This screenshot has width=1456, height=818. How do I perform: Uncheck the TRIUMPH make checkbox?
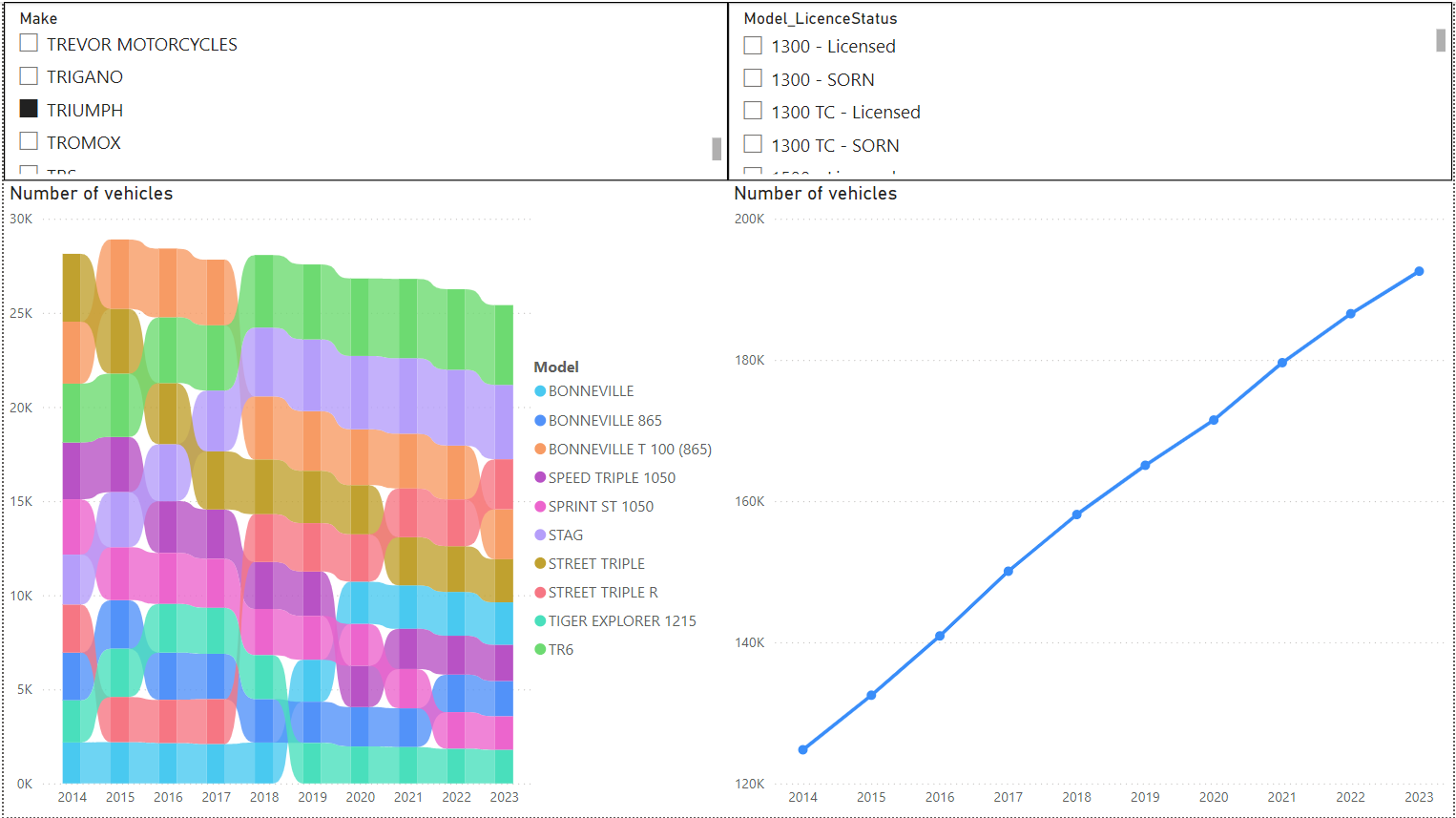click(x=29, y=109)
